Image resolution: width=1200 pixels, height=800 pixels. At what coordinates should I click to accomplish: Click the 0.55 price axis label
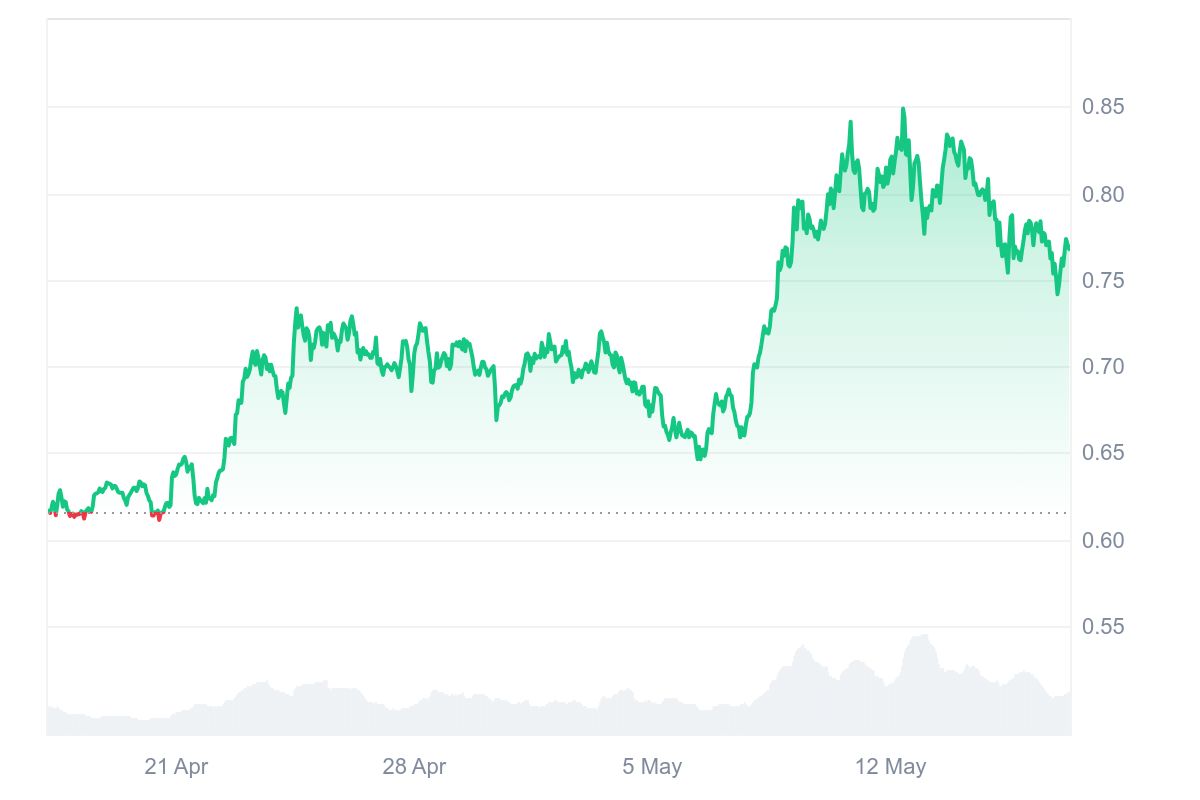[1103, 627]
